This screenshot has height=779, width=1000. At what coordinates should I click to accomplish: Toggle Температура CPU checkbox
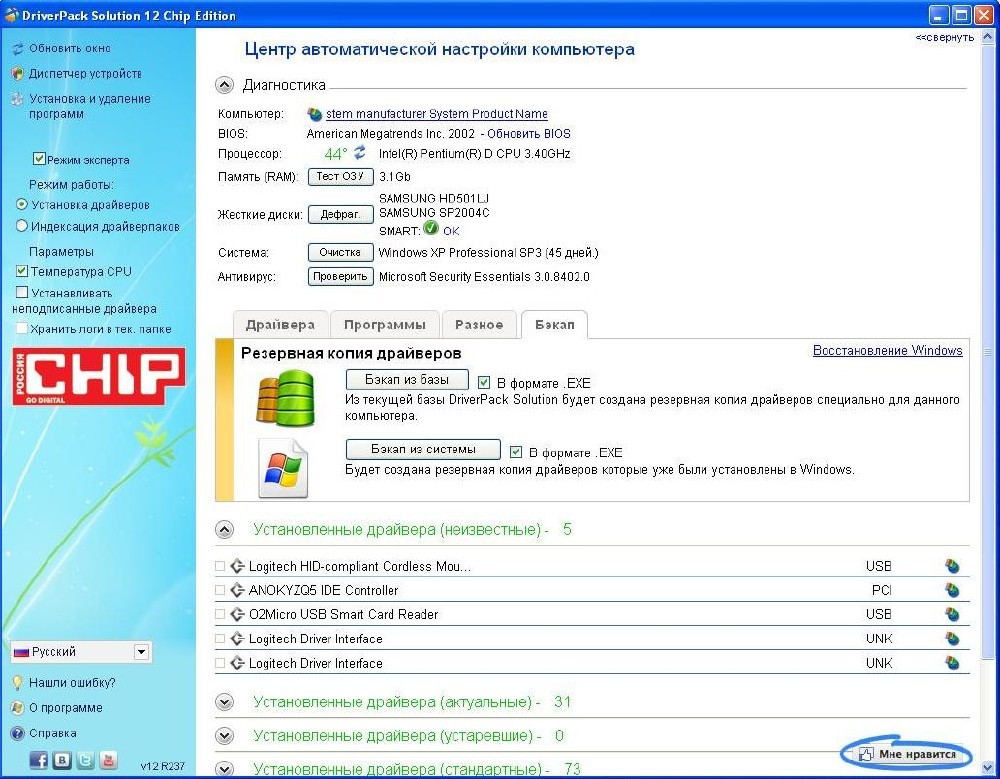22,271
